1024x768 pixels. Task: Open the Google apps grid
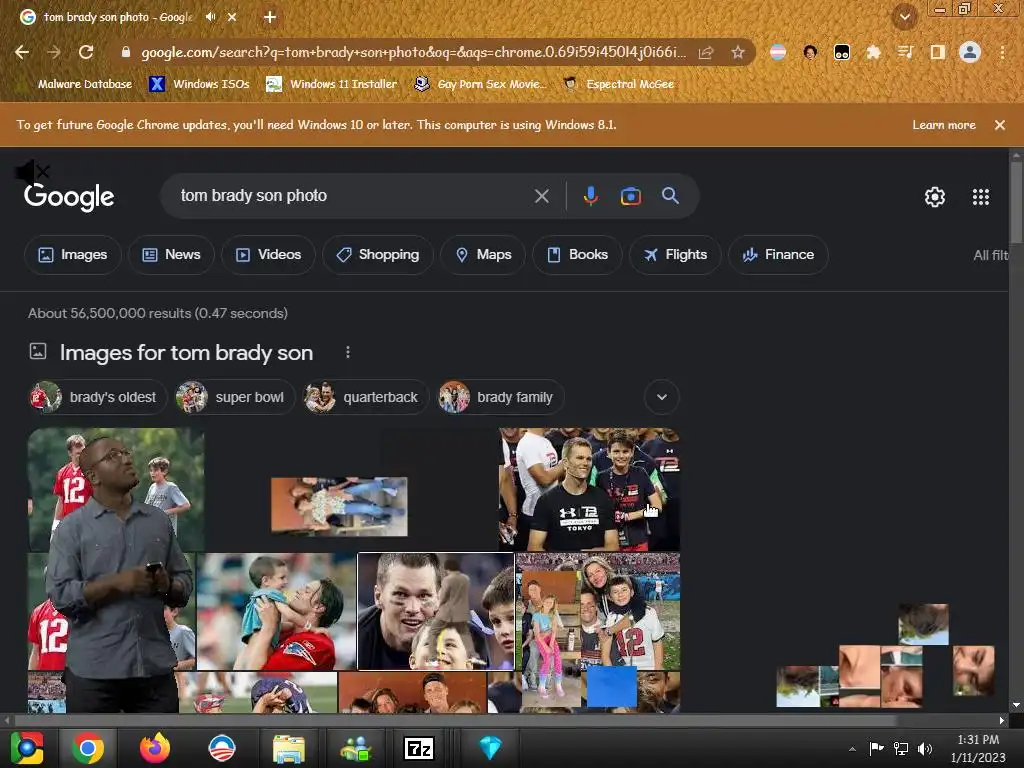pos(980,197)
